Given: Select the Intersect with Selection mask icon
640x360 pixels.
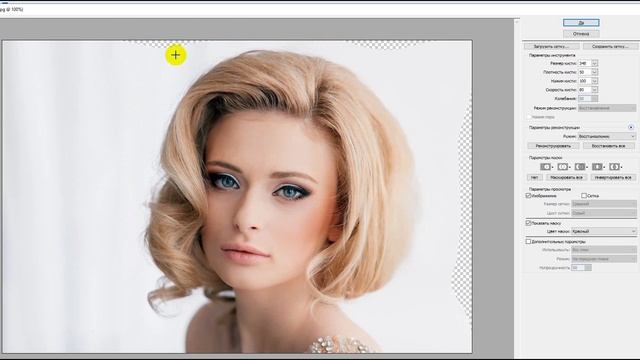Looking at the screenshot, I should (x=597, y=167).
